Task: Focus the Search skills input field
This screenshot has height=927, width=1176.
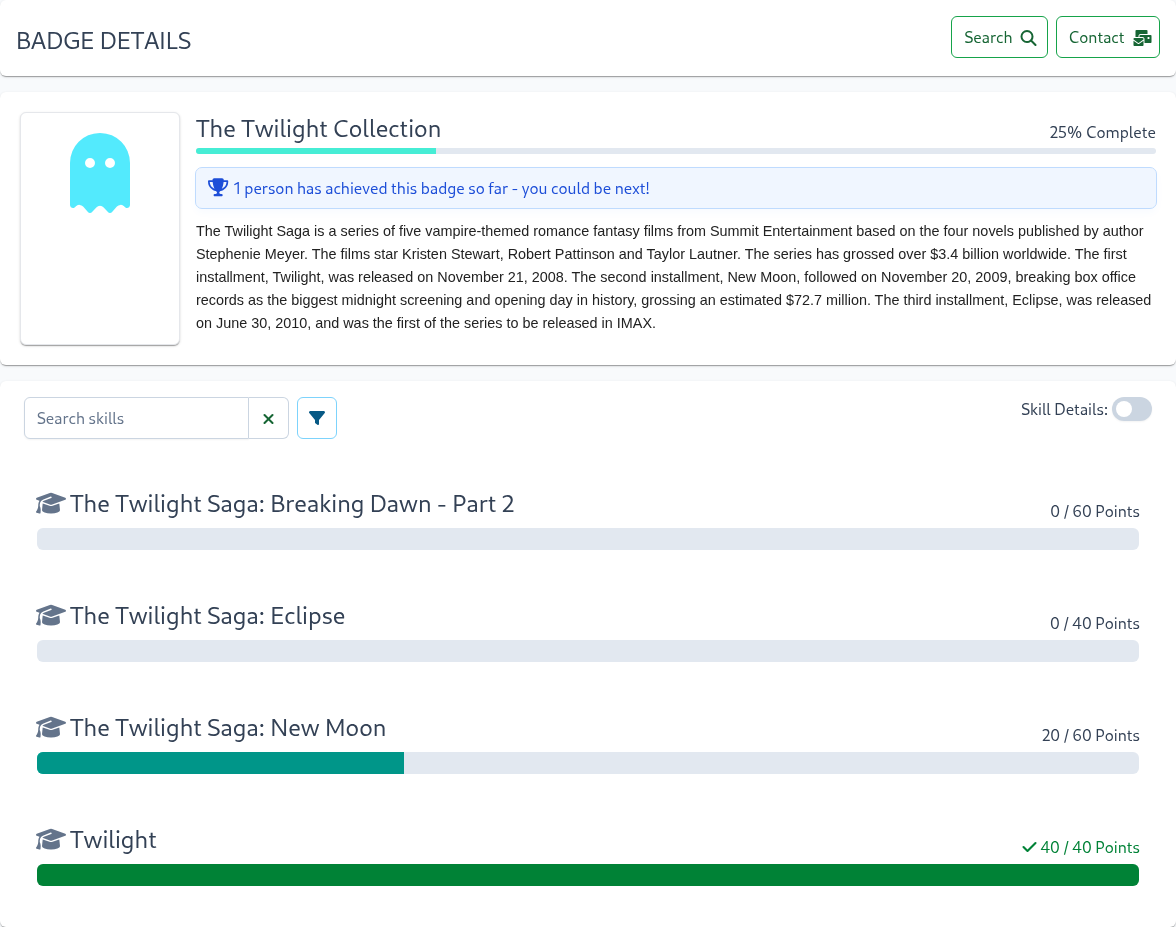Action: point(136,418)
